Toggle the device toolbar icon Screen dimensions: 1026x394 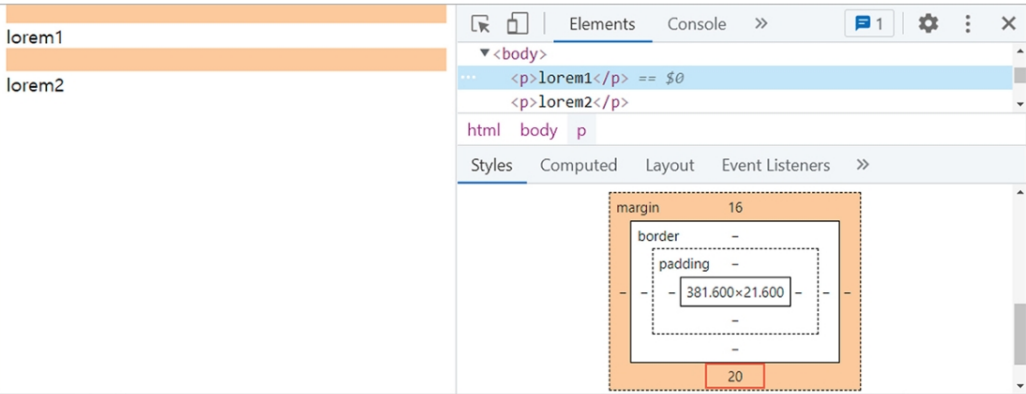click(x=517, y=24)
